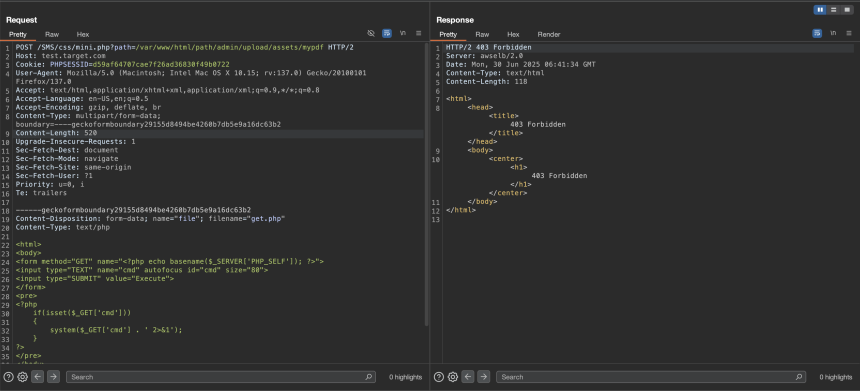Go to previous search match in Response

pos(467,377)
